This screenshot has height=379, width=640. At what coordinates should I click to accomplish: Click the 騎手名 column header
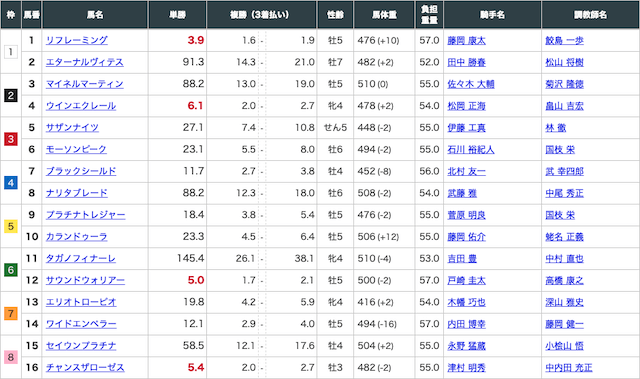(x=492, y=15)
